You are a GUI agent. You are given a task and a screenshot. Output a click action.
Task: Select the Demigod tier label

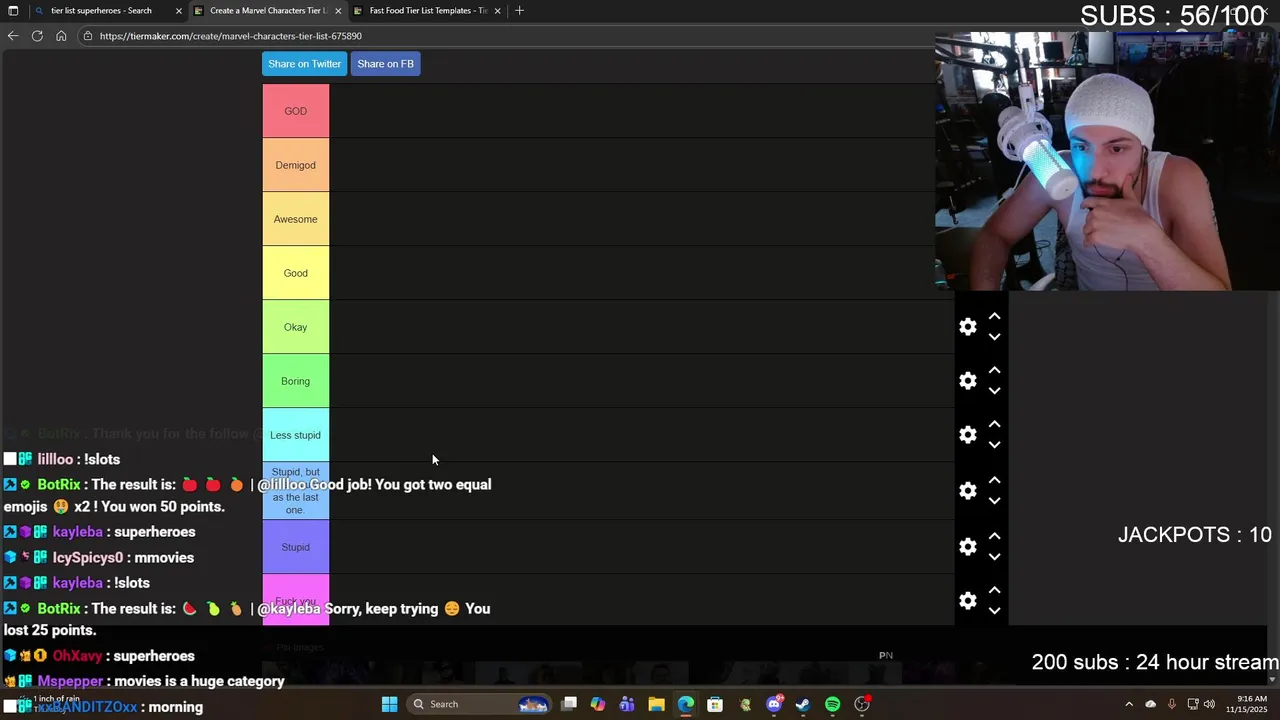click(295, 165)
